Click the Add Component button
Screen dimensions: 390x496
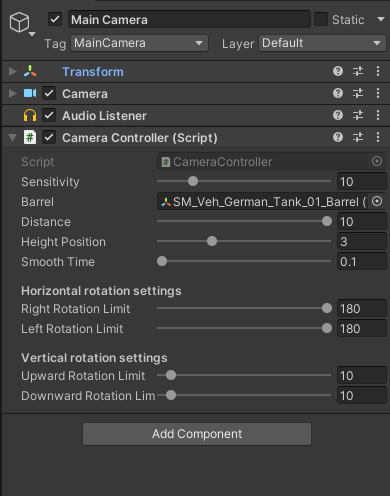tap(197, 434)
